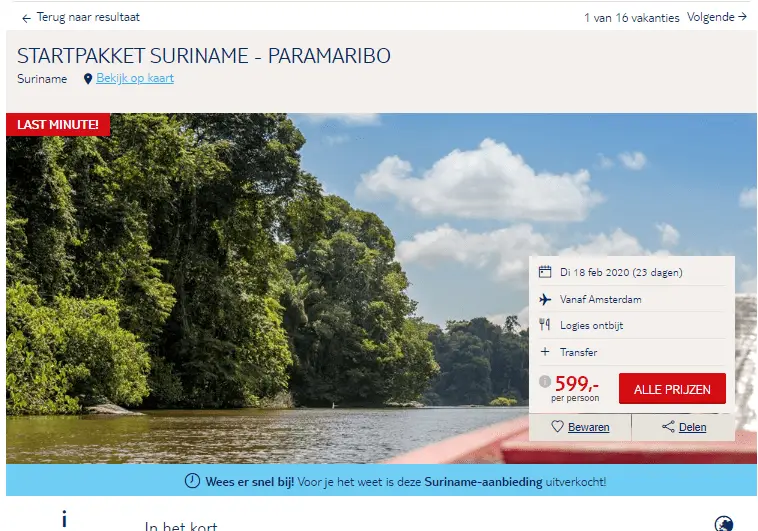The height and width of the screenshot is (531, 758).
Task: Click the 'Suriname' country label under title
Action: pos(42,79)
